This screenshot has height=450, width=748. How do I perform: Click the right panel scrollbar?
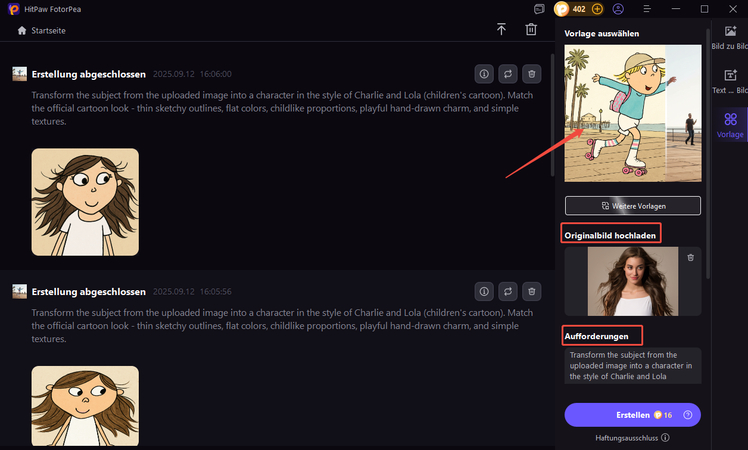708,153
